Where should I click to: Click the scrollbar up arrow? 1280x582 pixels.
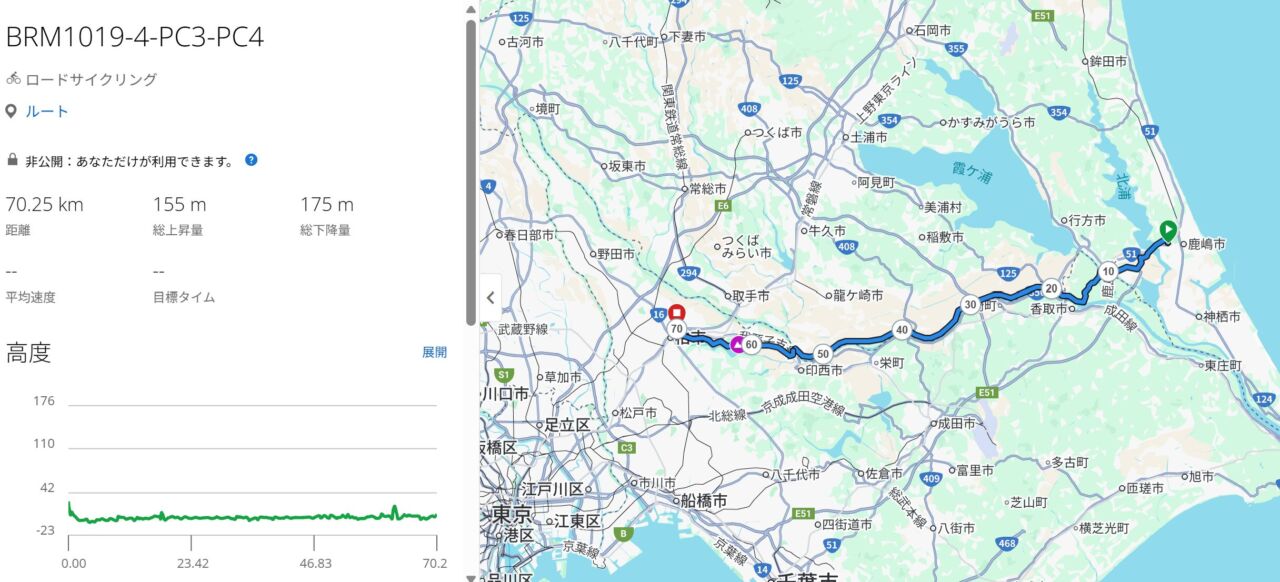click(x=471, y=8)
